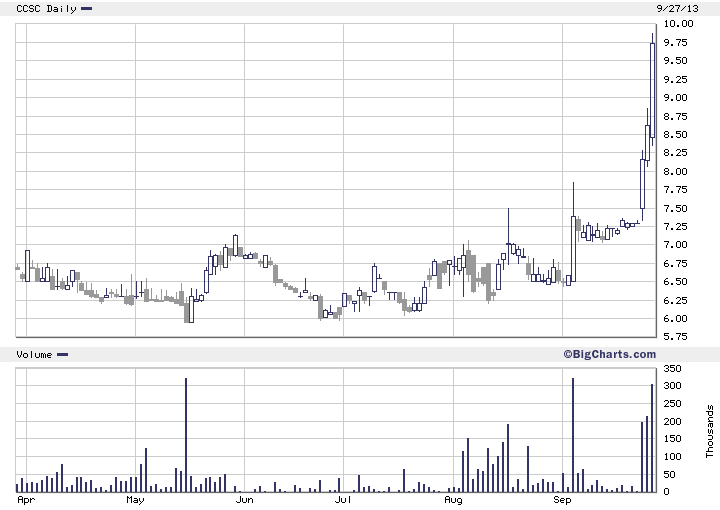The image size is (720, 510).
Task: Click the 9.25 price axis label
Action: point(675,79)
